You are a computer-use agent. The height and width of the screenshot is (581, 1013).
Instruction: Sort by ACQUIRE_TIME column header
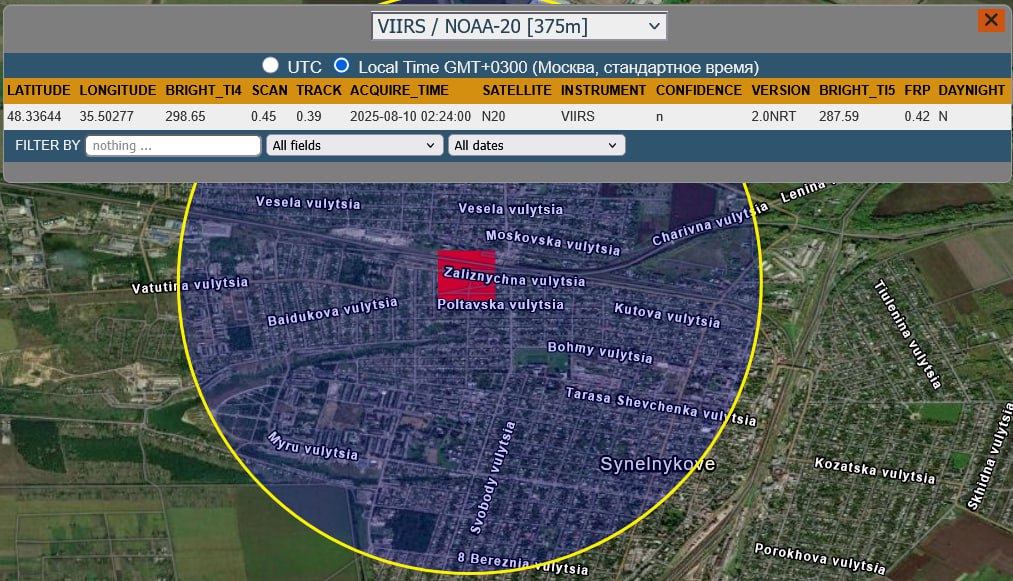(x=399, y=90)
